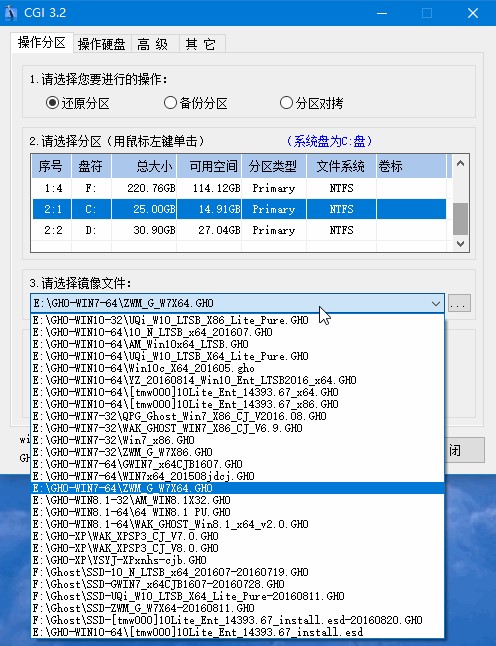Collapse the image file dropdown arrow
Viewport: 496px width, 646px height.
[435, 304]
